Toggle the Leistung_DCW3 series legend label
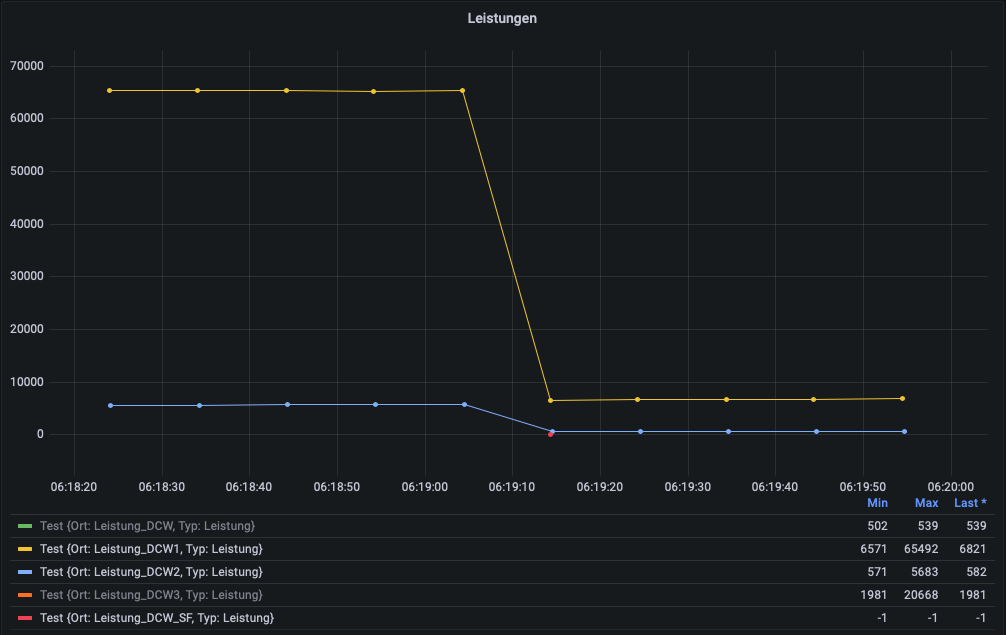Viewport: 1006px width, 635px height. [x=151, y=595]
